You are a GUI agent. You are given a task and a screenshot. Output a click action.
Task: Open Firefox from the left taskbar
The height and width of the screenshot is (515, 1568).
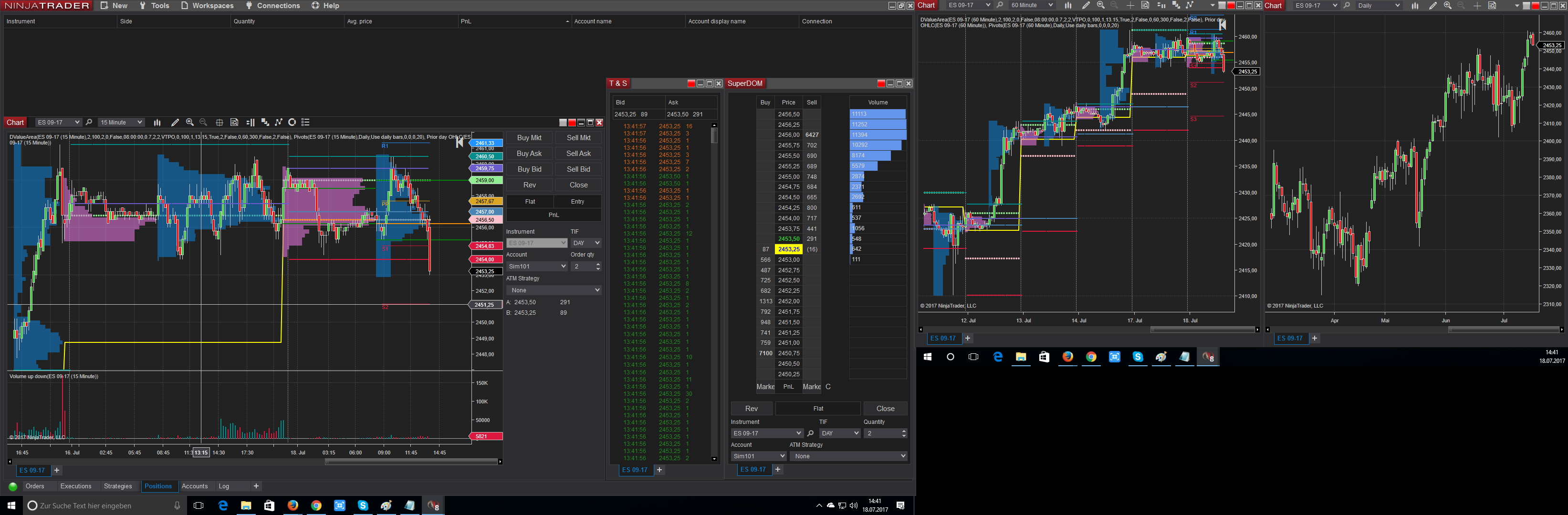click(x=293, y=505)
